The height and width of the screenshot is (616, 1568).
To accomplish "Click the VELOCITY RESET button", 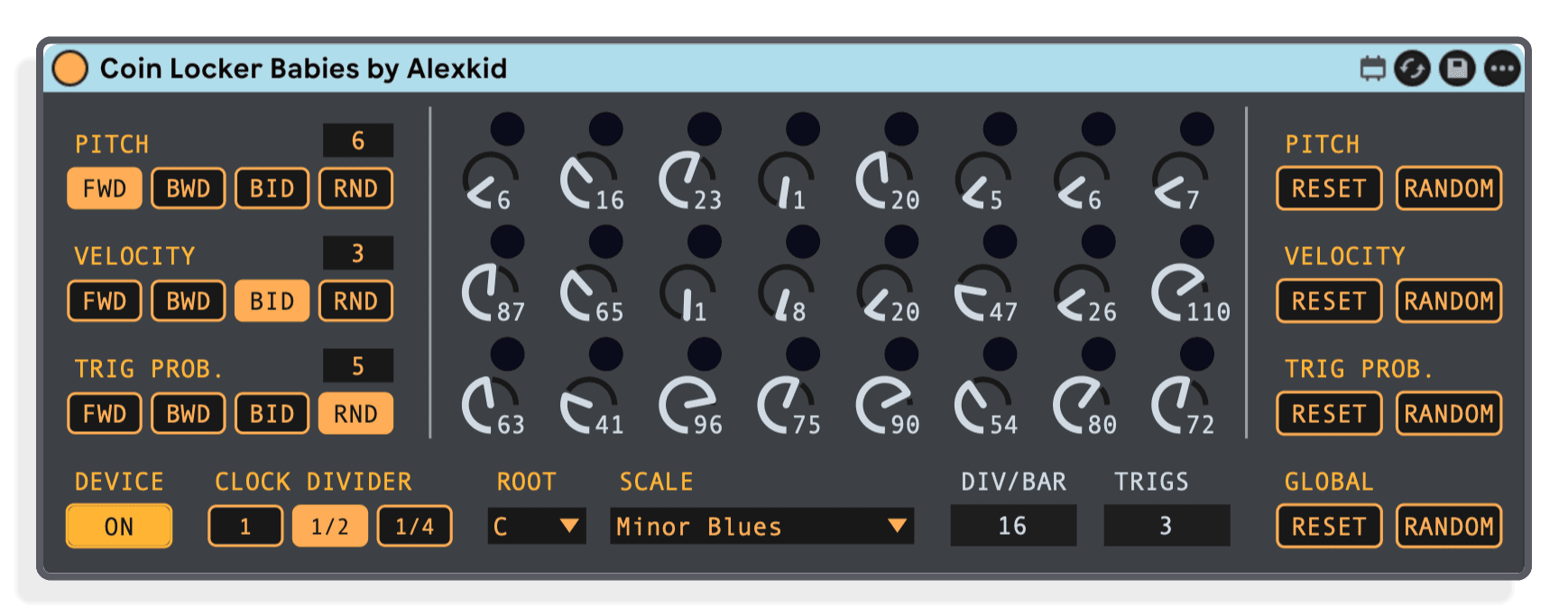I will pos(1329,301).
